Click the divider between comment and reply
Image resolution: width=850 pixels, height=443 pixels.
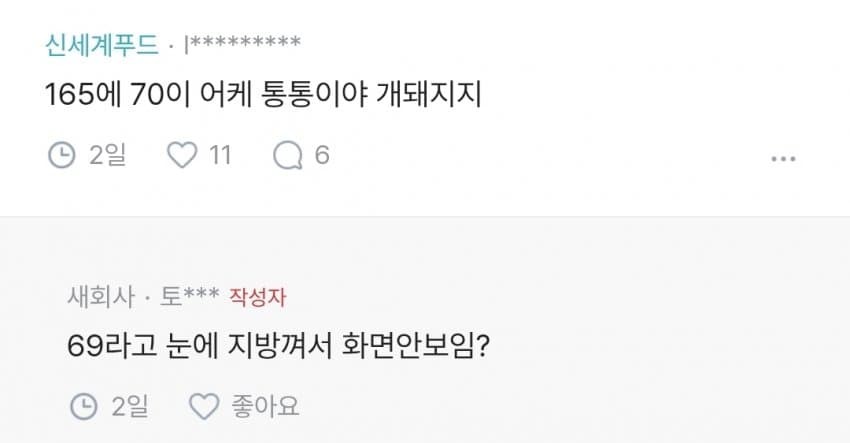click(425, 218)
